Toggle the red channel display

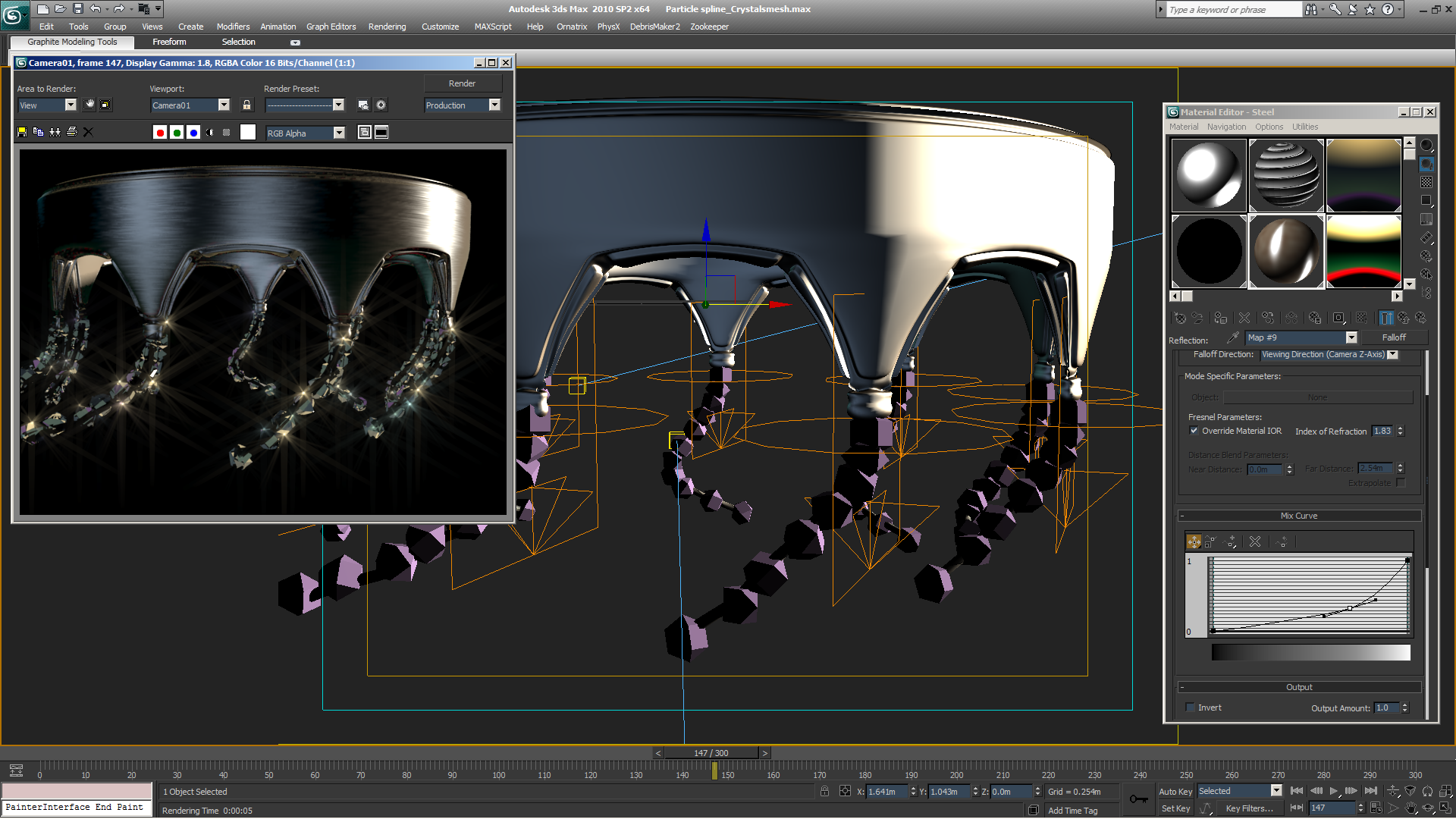tap(160, 133)
